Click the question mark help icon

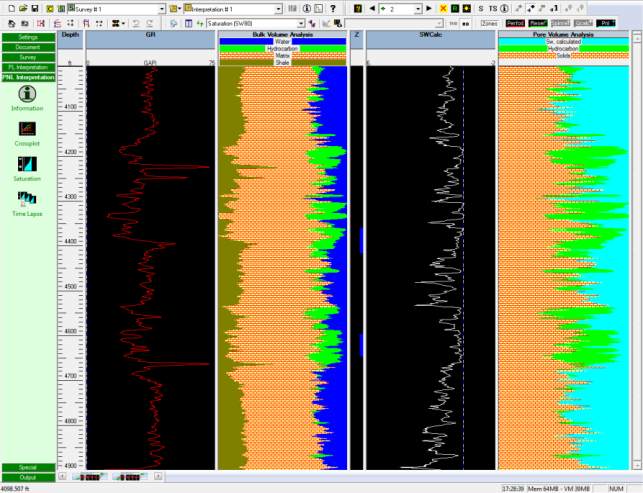click(333, 9)
